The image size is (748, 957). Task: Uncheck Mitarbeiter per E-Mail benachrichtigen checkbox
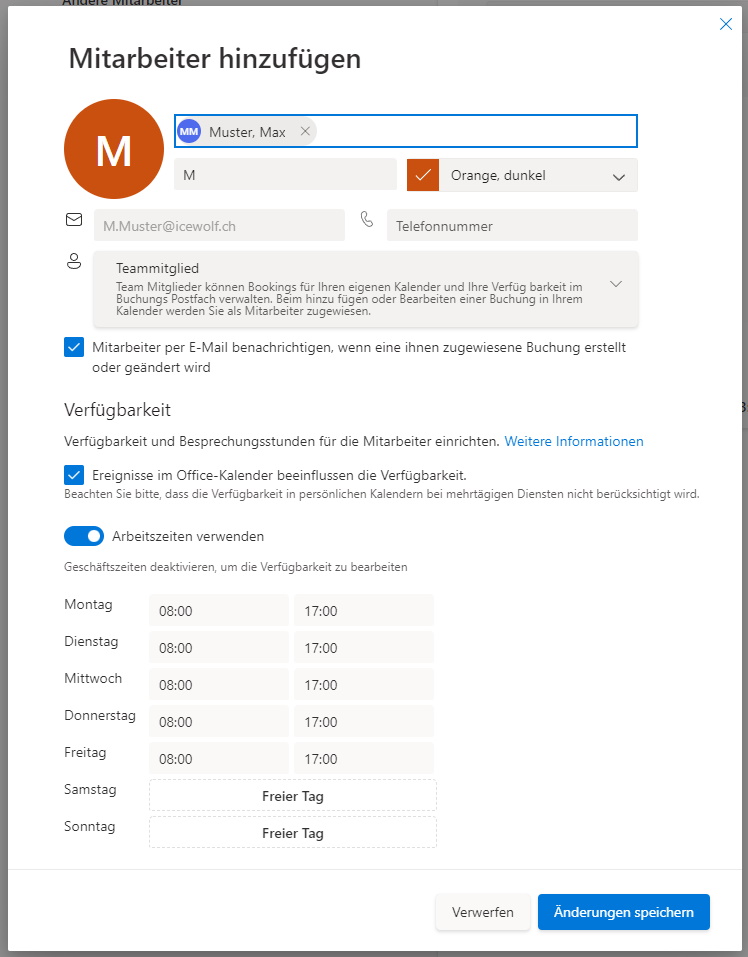74,347
